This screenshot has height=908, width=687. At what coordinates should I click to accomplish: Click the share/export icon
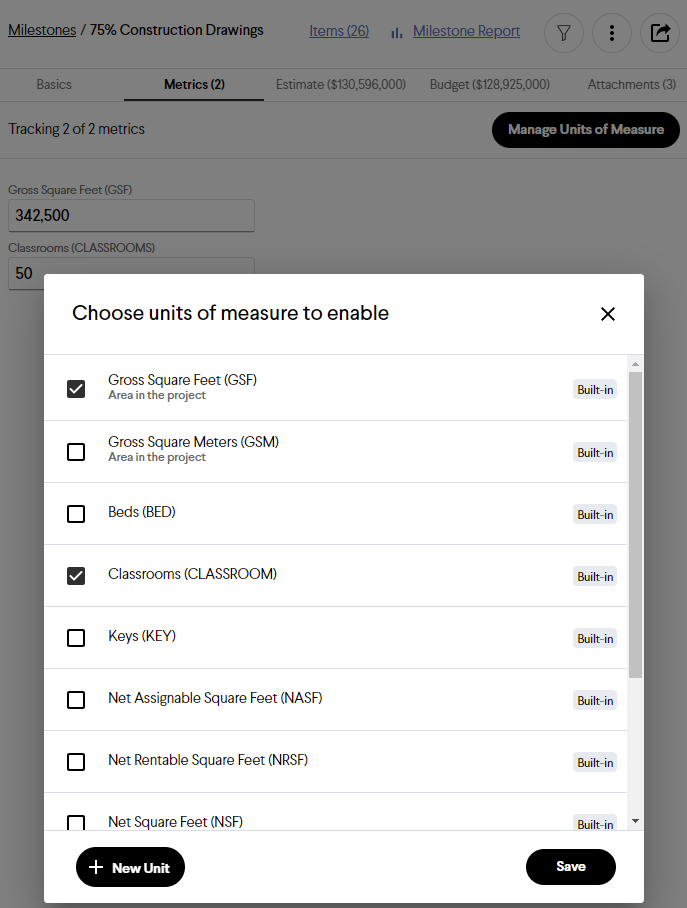point(660,33)
